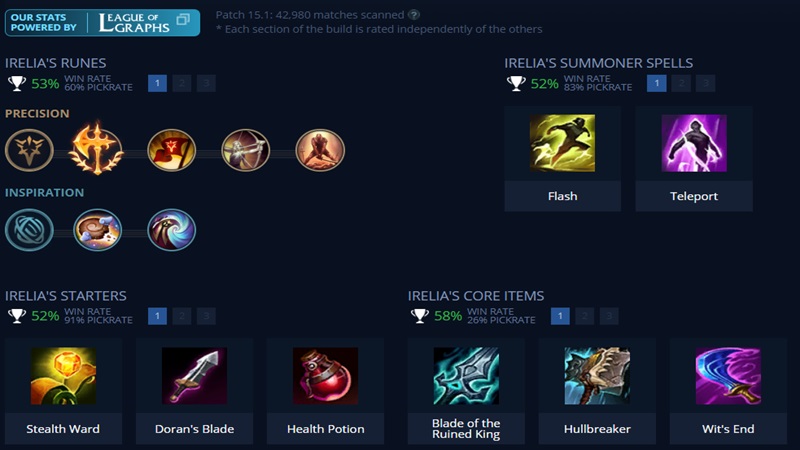Click the help question mark beside matches scanned
Screen dimensions: 800x450
pos(414,15)
